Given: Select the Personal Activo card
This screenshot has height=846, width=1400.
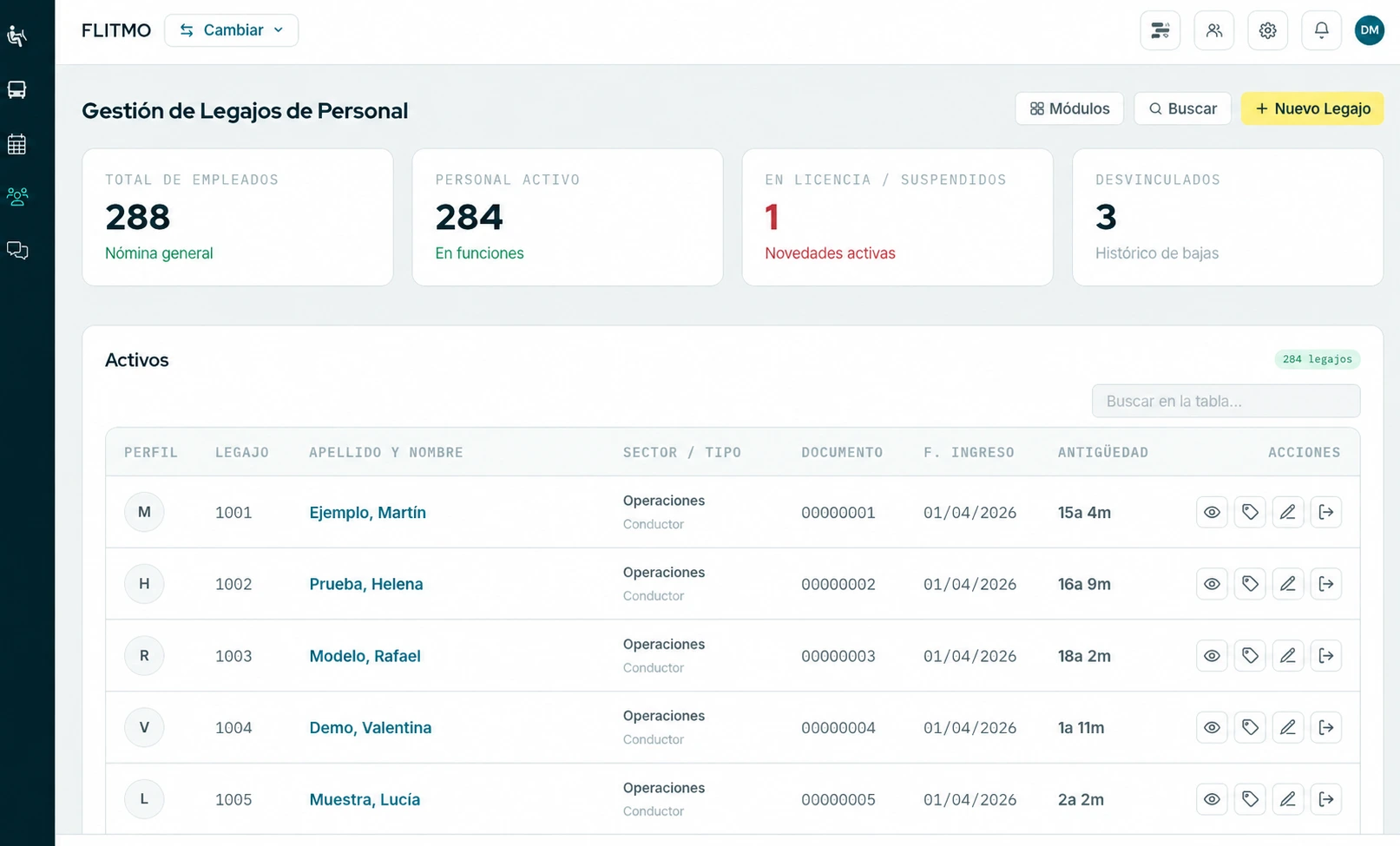Looking at the screenshot, I should (568, 217).
